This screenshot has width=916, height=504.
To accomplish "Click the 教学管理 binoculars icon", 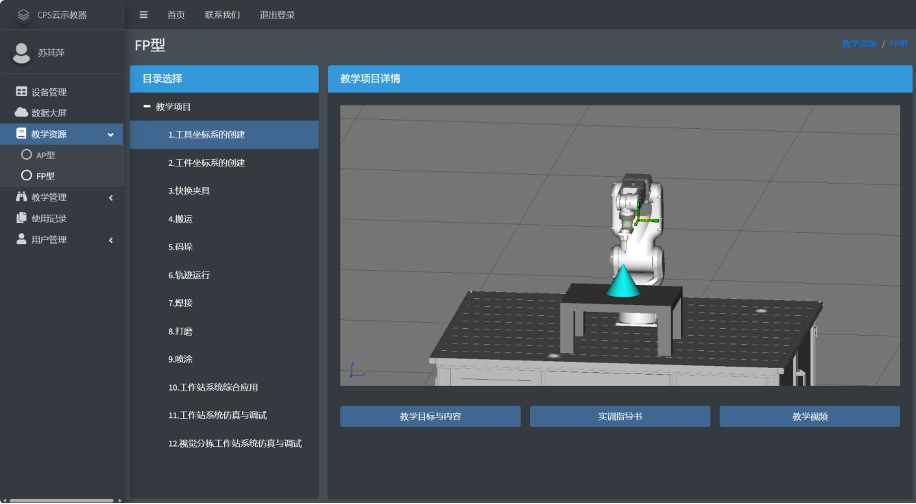I will 22,197.
